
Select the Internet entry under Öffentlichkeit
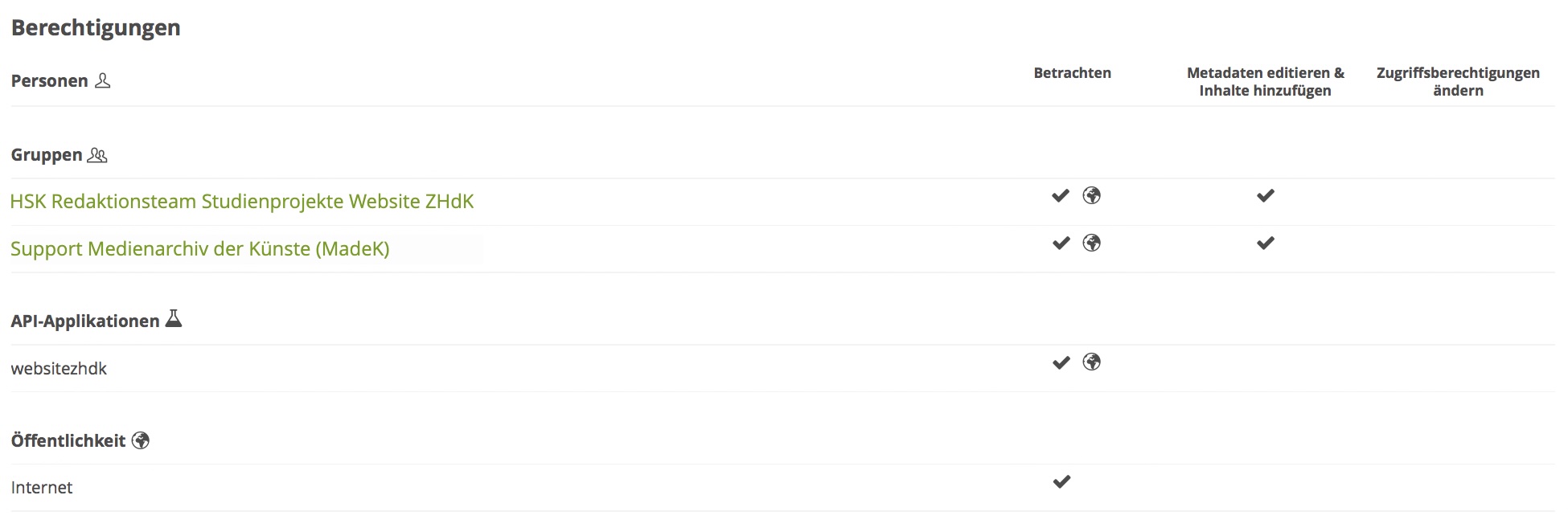coord(42,488)
